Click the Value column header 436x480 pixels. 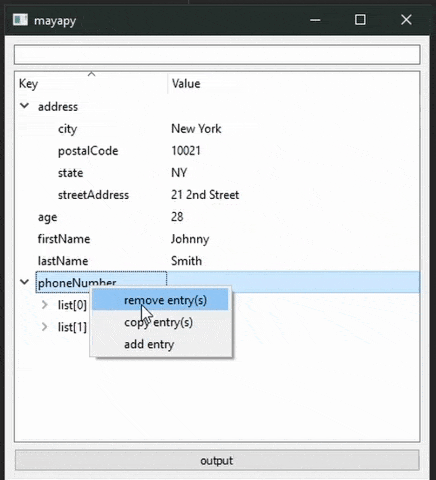click(293, 83)
